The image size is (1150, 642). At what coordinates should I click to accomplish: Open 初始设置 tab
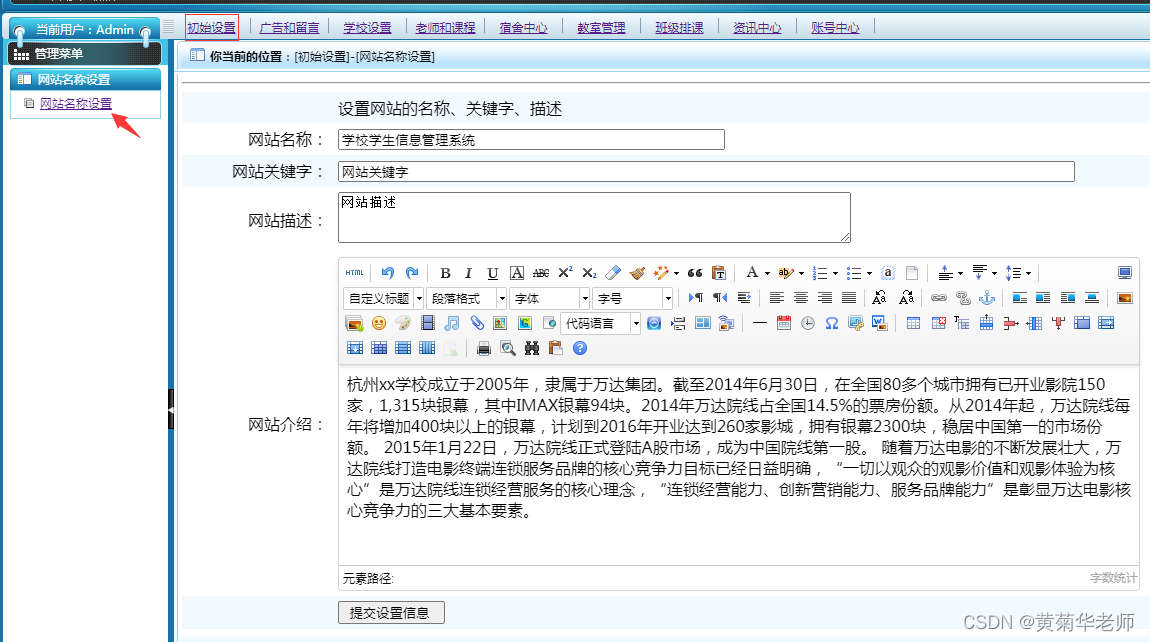tap(211, 28)
